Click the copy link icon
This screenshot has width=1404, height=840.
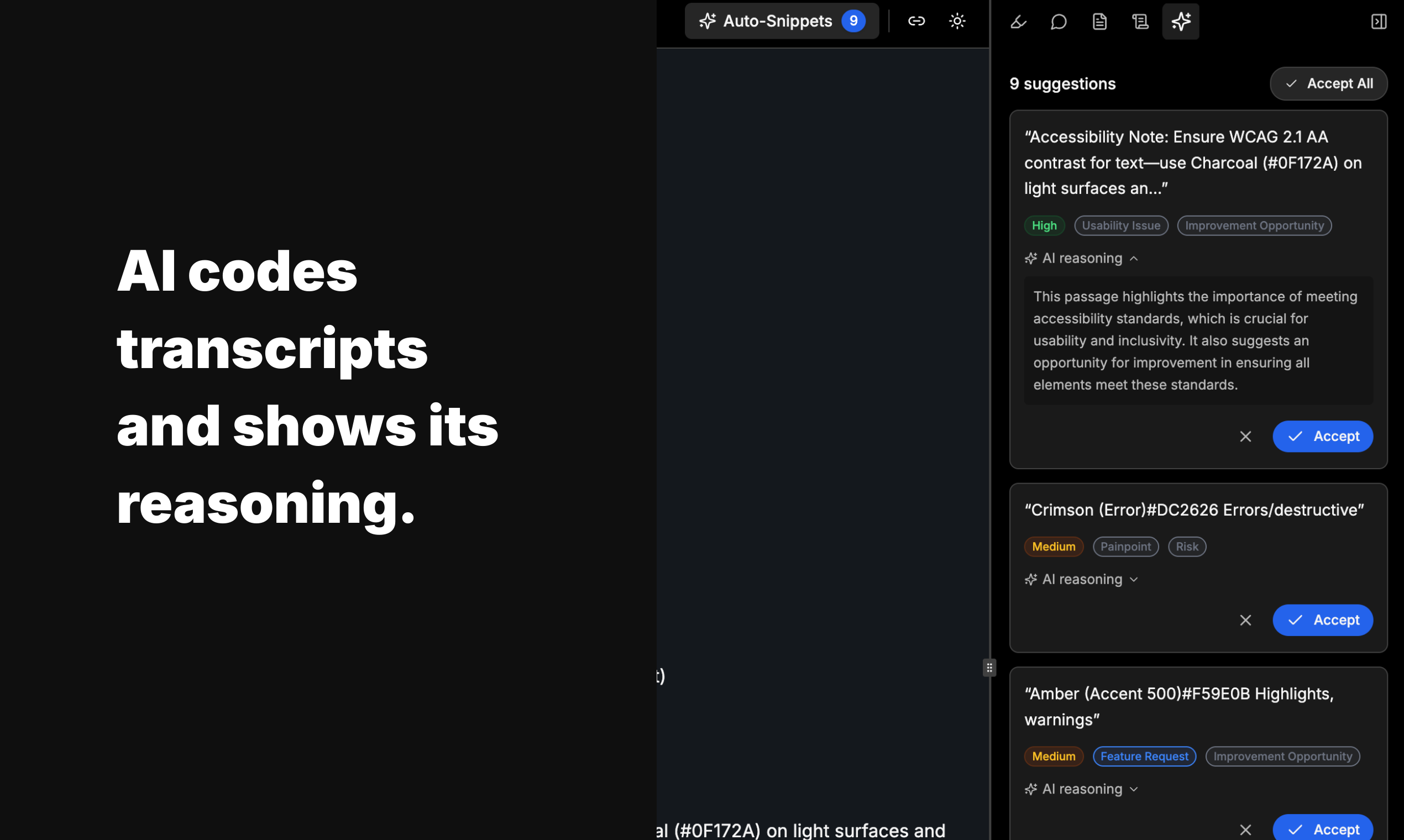[916, 21]
